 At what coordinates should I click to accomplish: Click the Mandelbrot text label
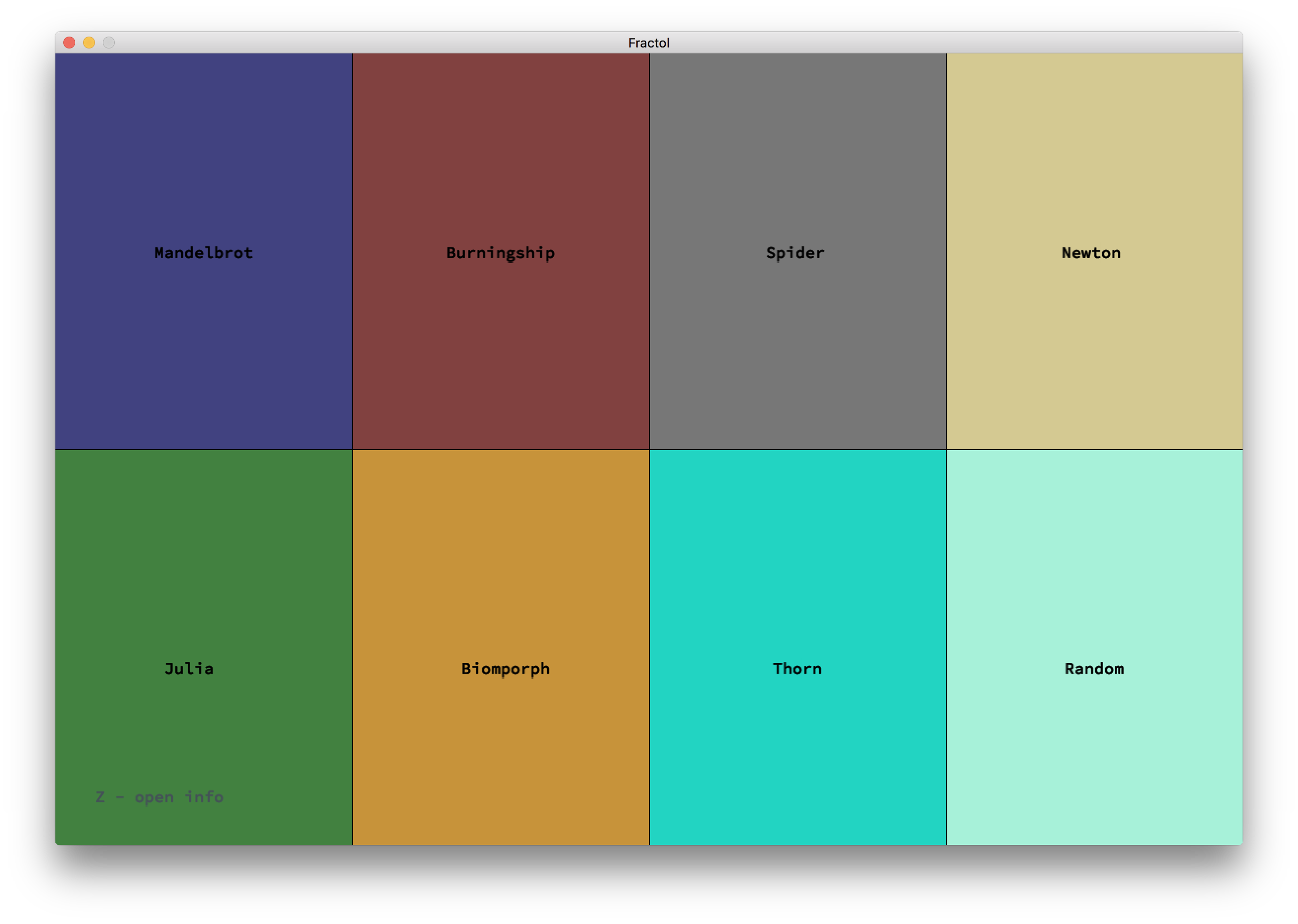[204, 253]
